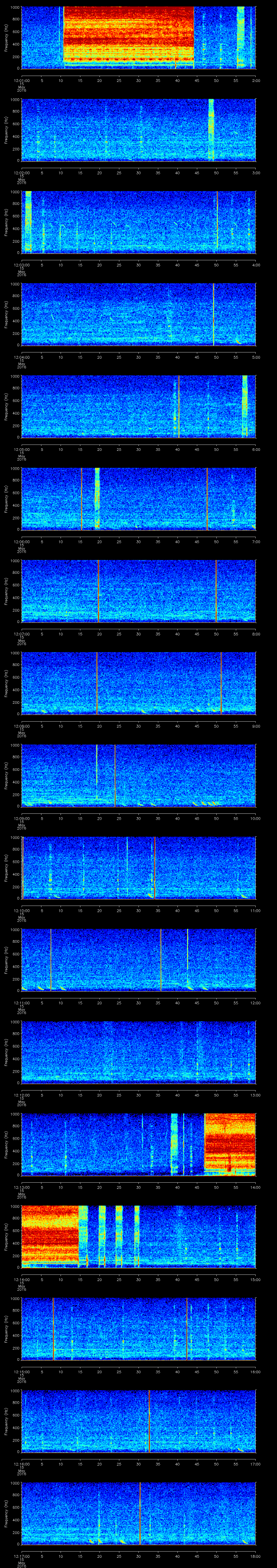Click the 12:04:00 start time label
This screenshot has width=277, height=1568.
(22, 357)
